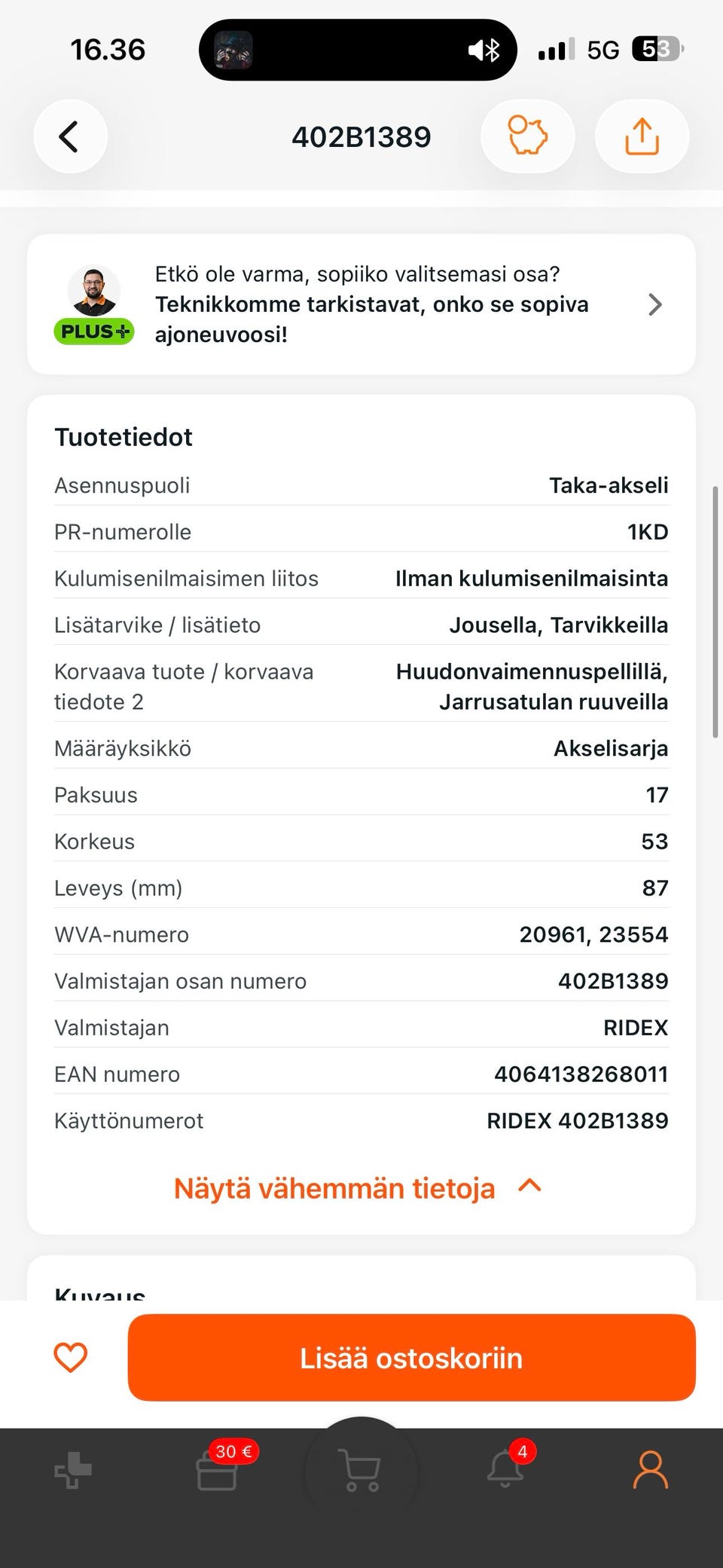The height and width of the screenshot is (1568, 723).
Task: Tap the plus-shaped home icon in bottom bar
Action: pyautogui.click(x=73, y=1470)
